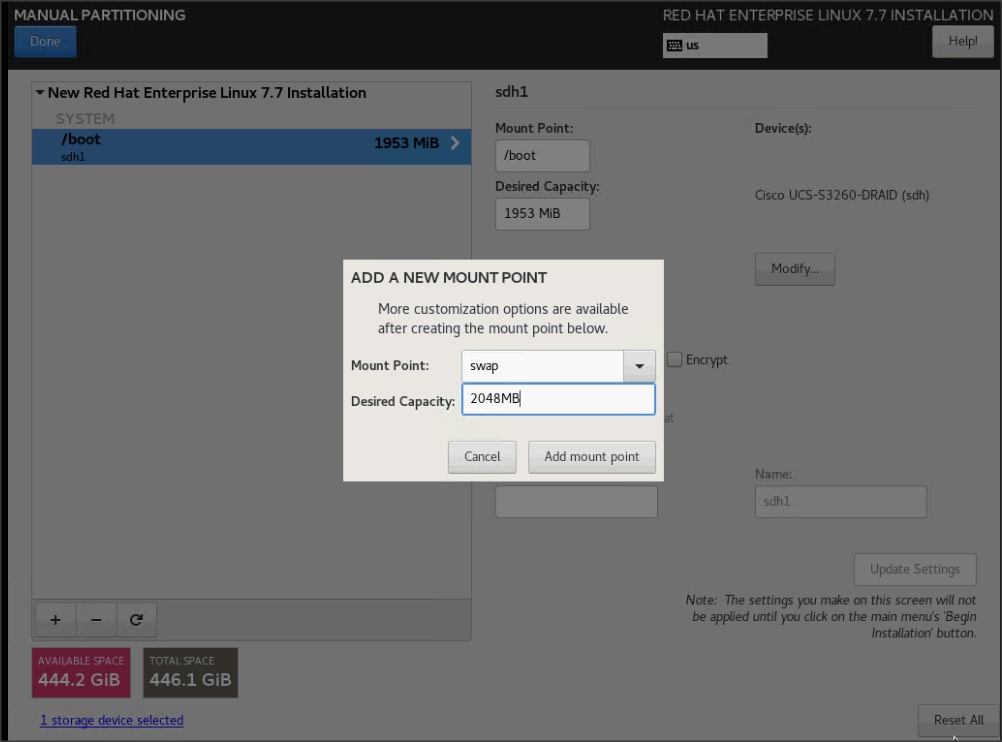Click the reload storage configuration icon
This screenshot has width=1002, height=742.
point(136,619)
